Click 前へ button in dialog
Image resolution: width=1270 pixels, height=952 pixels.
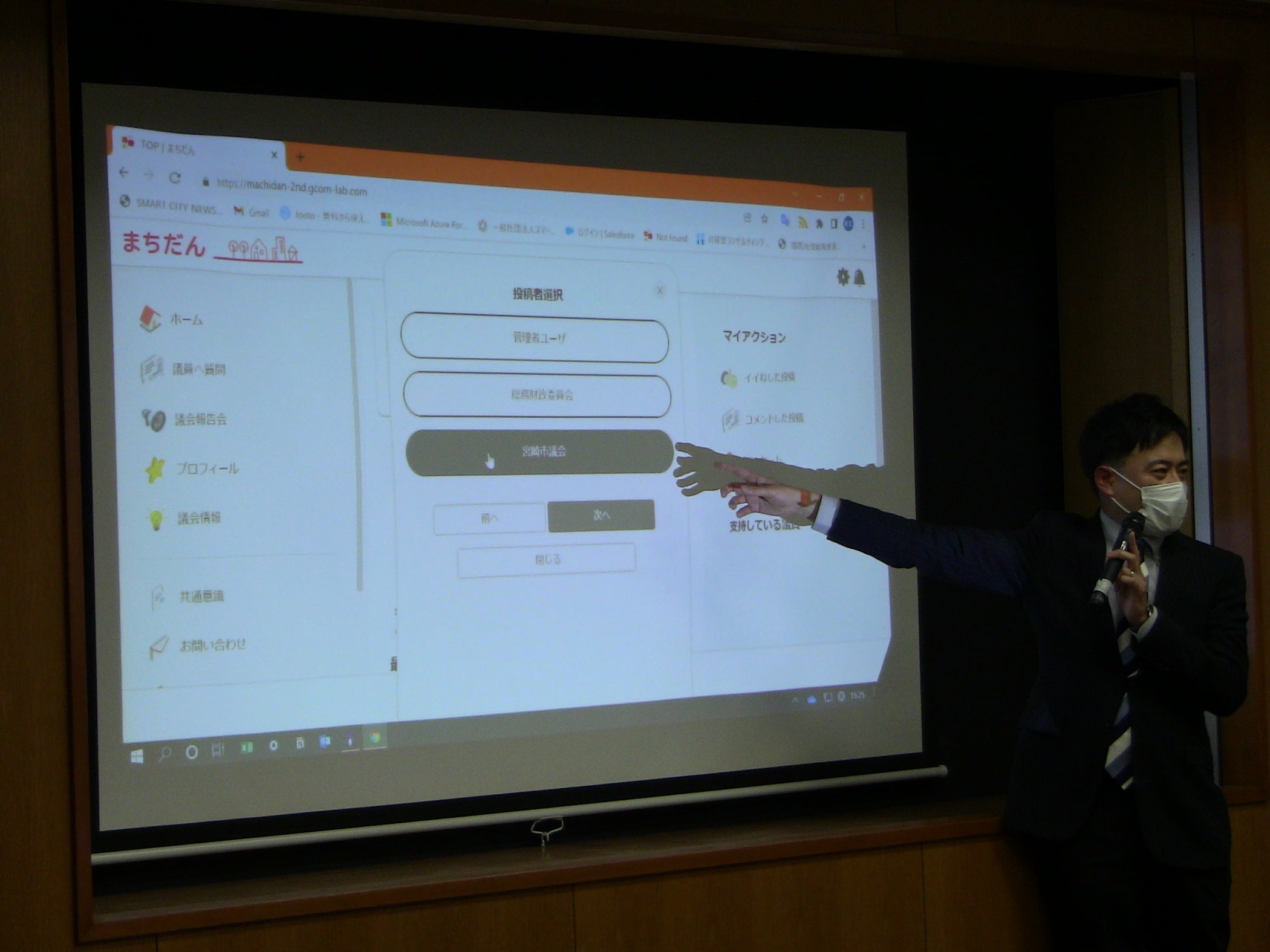pyautogui.click(x=489, y=519)
